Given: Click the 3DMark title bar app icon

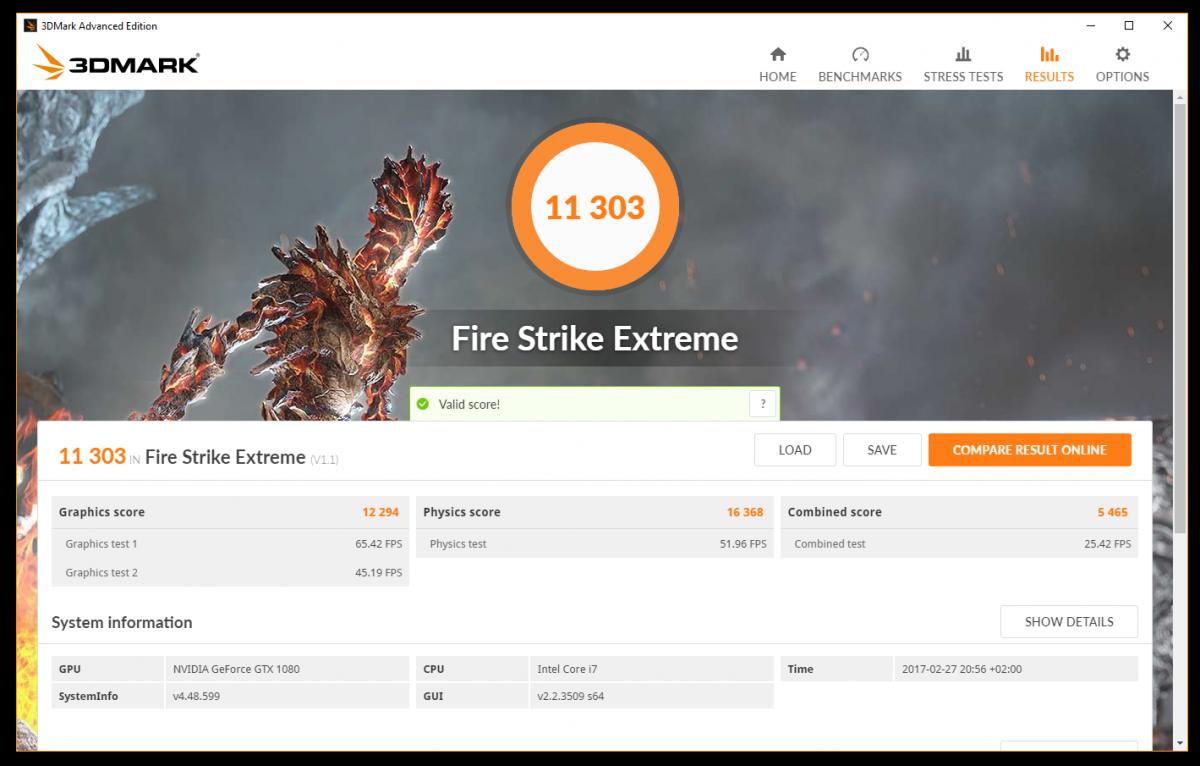Looking at the screenshot, I should pyautogui.click(x=30, y=25).
